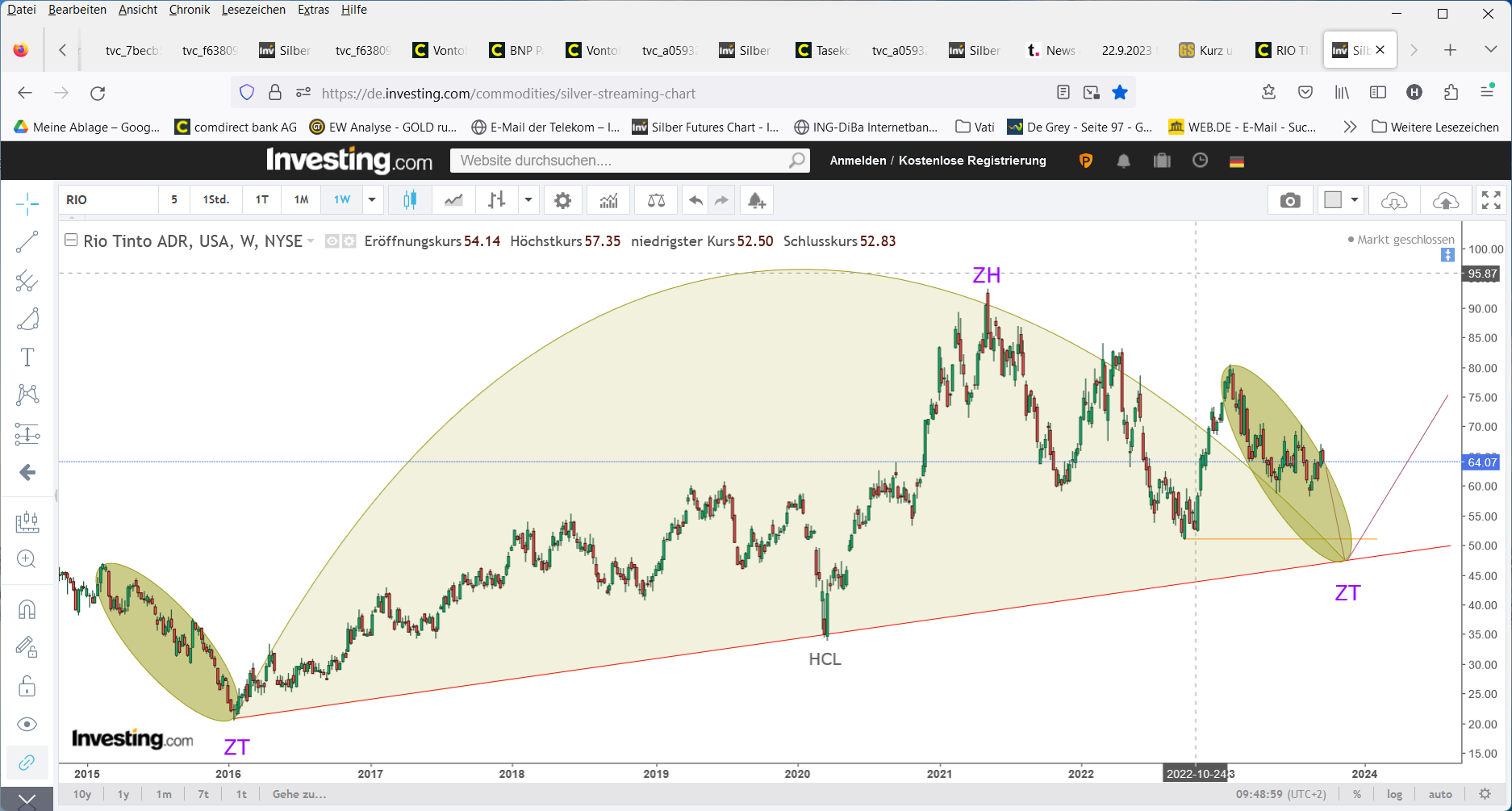Toggle log scale button
The height and width of the screenshot is (811, 1512).
pyautogui.click(x=1394, y=794)
